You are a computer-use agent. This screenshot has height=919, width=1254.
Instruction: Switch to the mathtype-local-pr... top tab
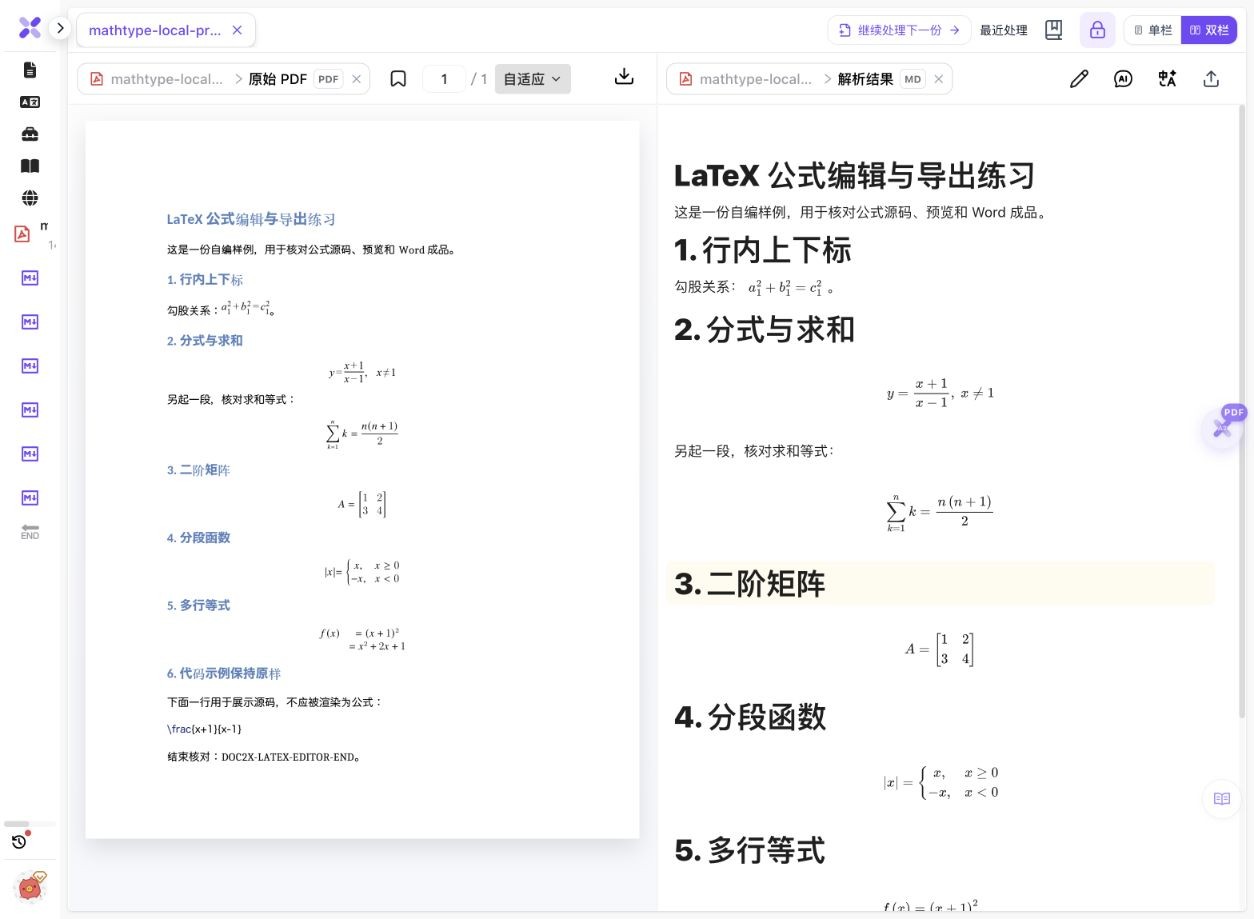(155, 30)
